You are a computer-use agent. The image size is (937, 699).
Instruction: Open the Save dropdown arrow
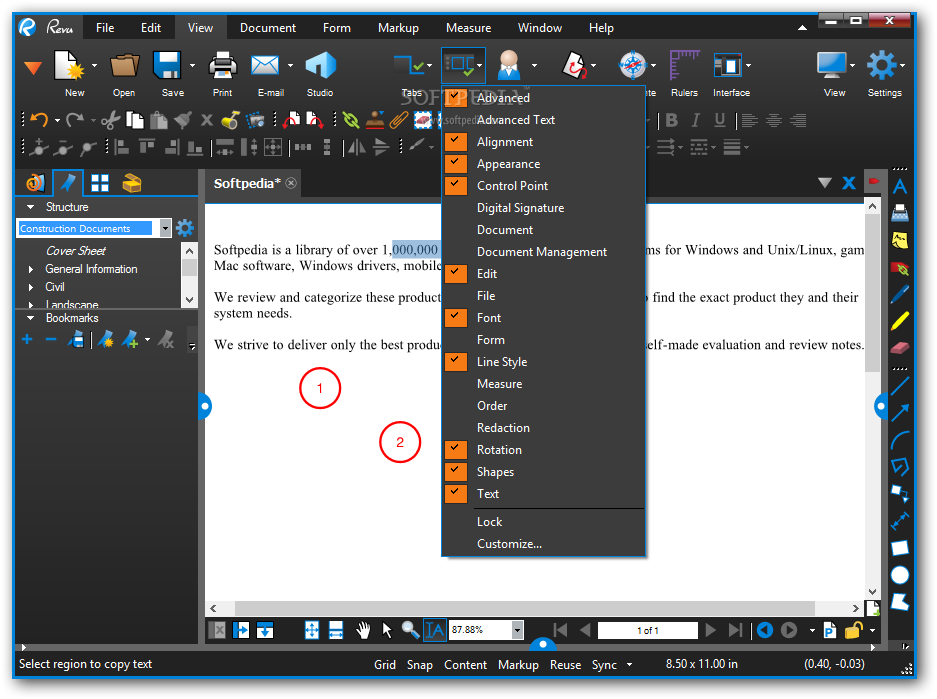pos(192,65)
